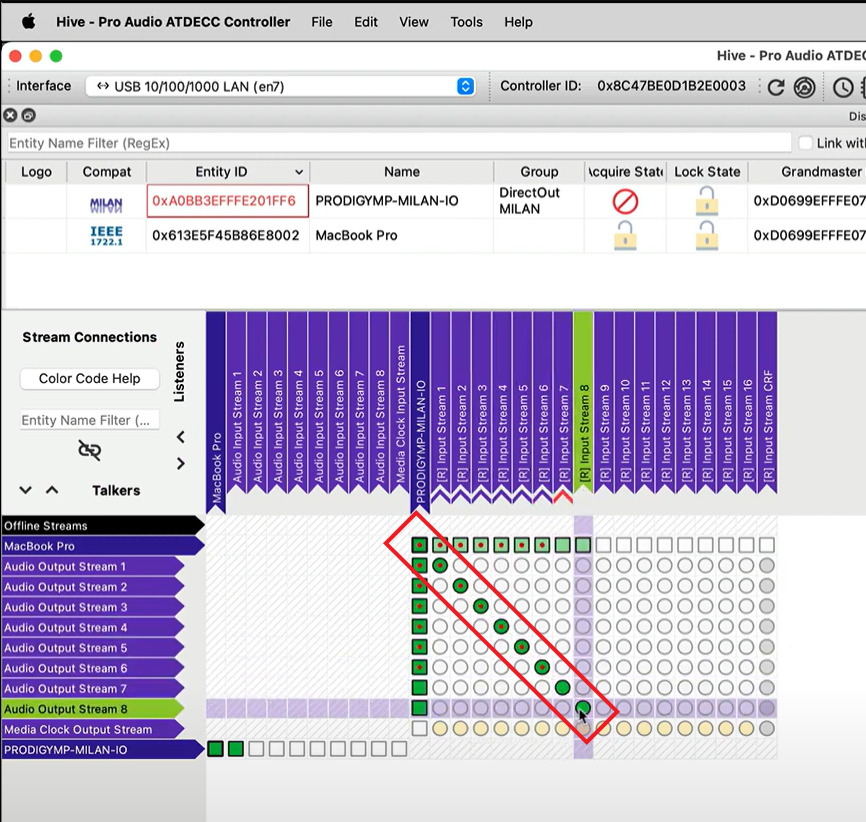Viewport: 866px width, 822px height.
Task: Toggle connection Output Stream 7 to Input Stream 7
Action: [x=562, y=688]
